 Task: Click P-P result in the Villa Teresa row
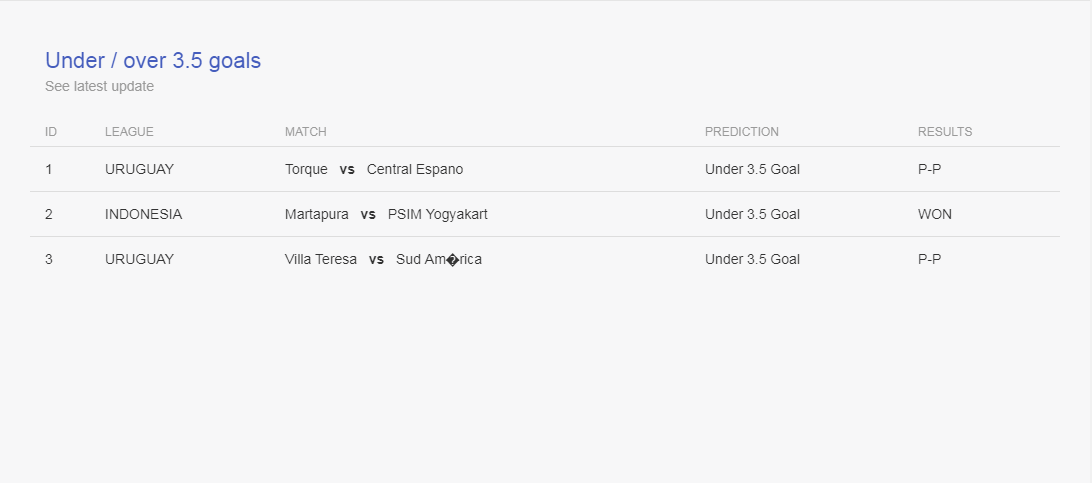pos(929,259)
